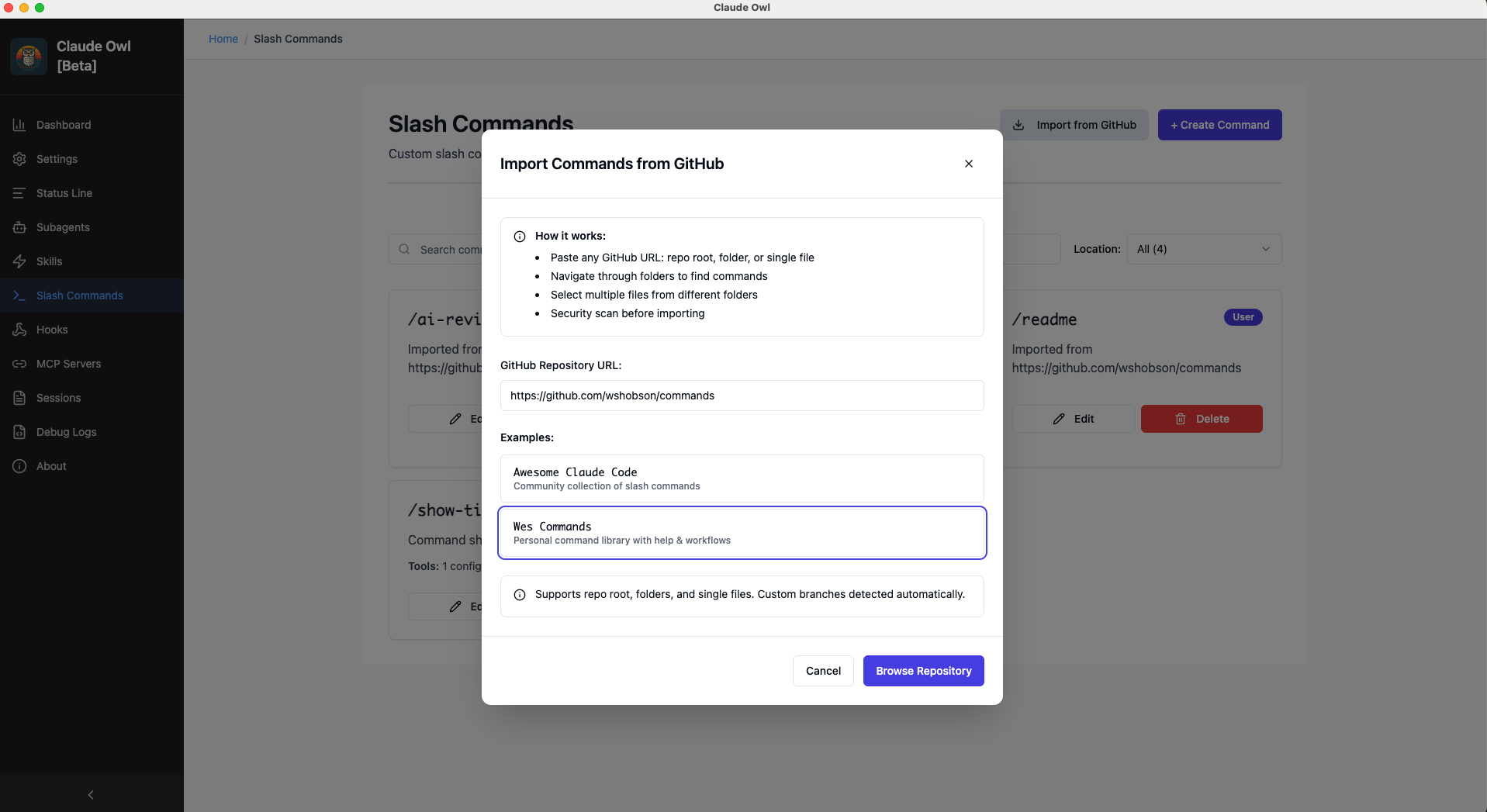
Task: Open the Dashboard panel
Action: [x=62, y=125]
